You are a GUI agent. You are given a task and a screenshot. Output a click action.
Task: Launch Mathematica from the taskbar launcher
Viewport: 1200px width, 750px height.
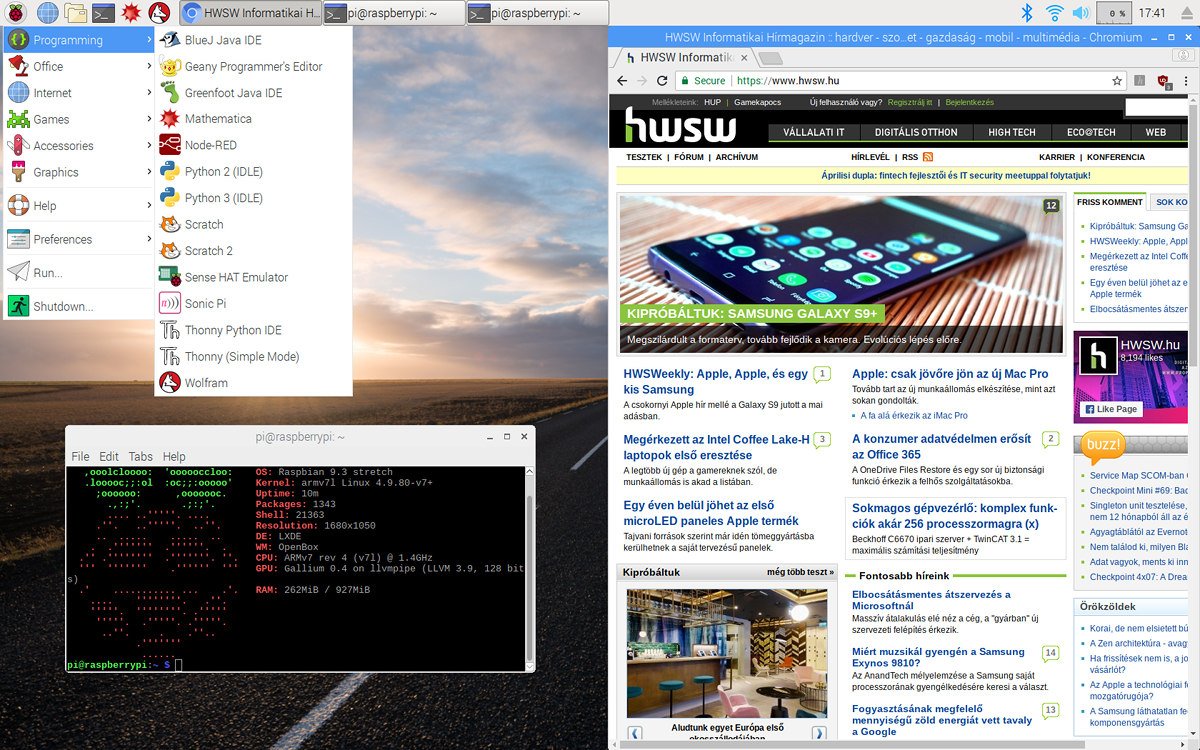click(x=130, y=13)
